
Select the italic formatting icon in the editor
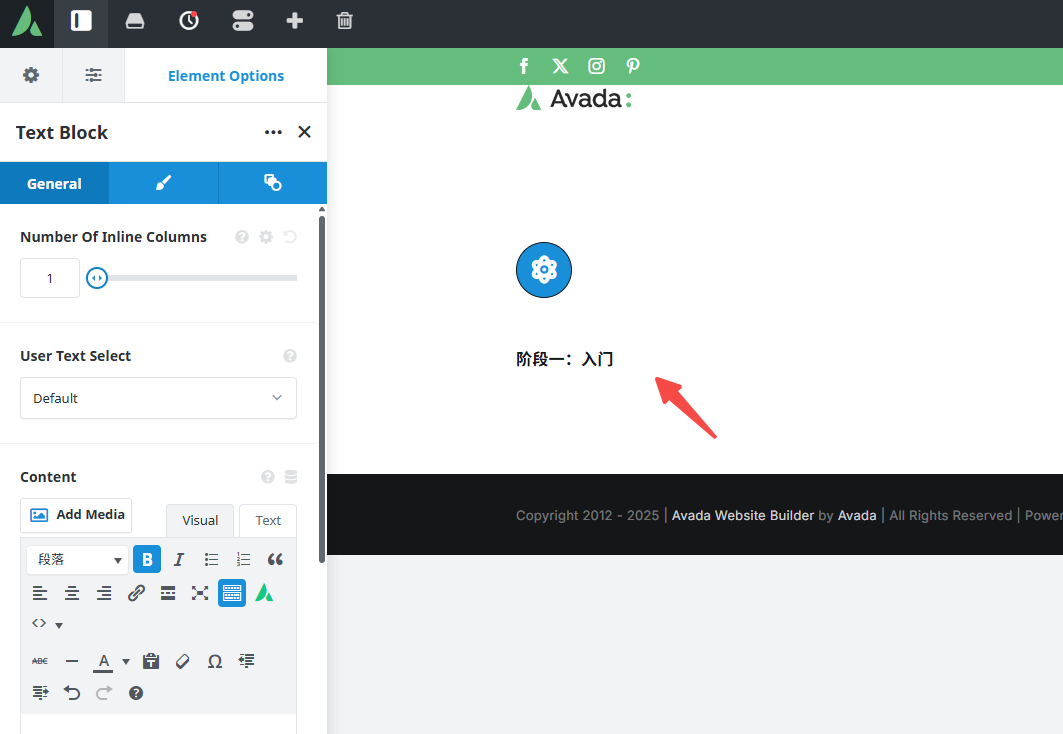pos(179,559)
